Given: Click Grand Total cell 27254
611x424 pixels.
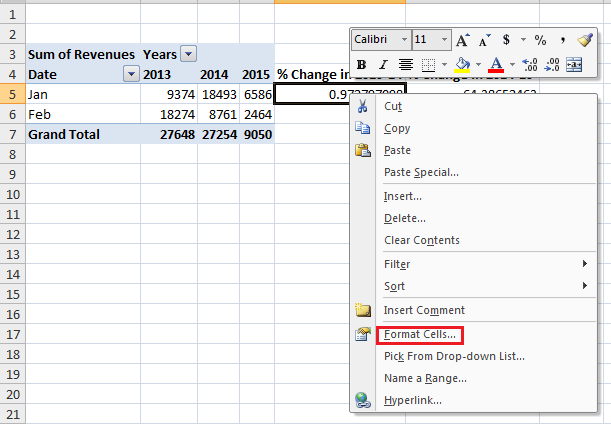Looking at the screenshot, I should (x=219, y=134).
